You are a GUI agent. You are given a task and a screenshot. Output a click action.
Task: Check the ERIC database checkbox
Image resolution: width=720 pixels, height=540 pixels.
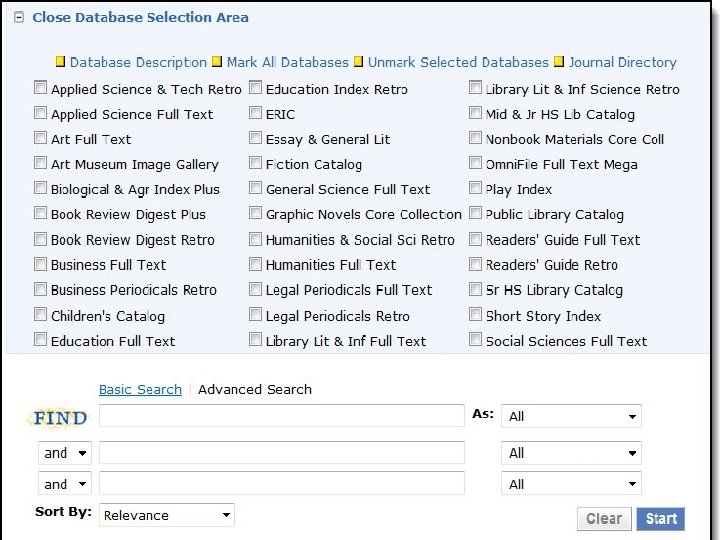pyautogui.click(x=256, y=114)
